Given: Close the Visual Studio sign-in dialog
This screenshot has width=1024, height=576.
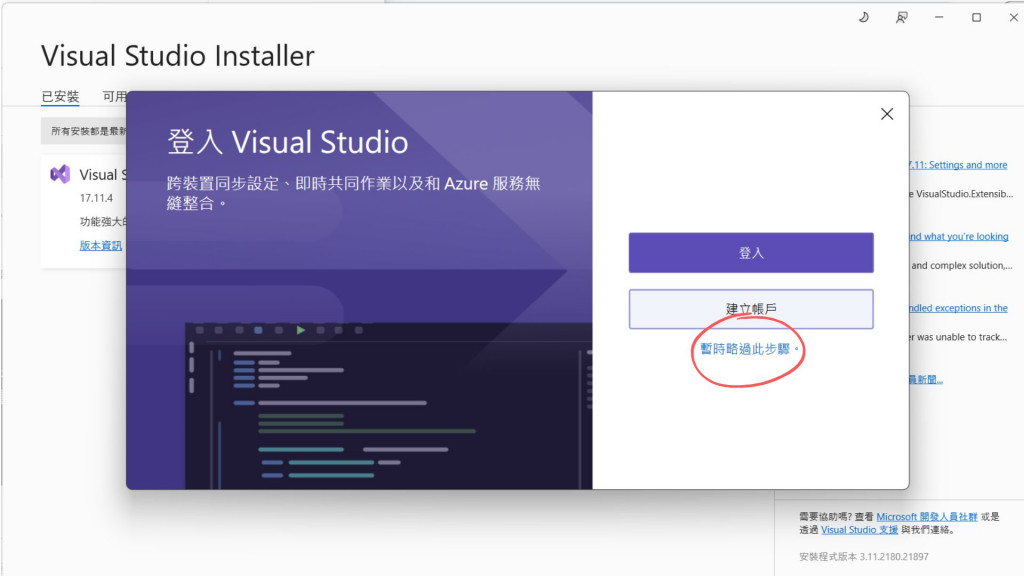Looking at the screenshot, I should click(887, 114).
